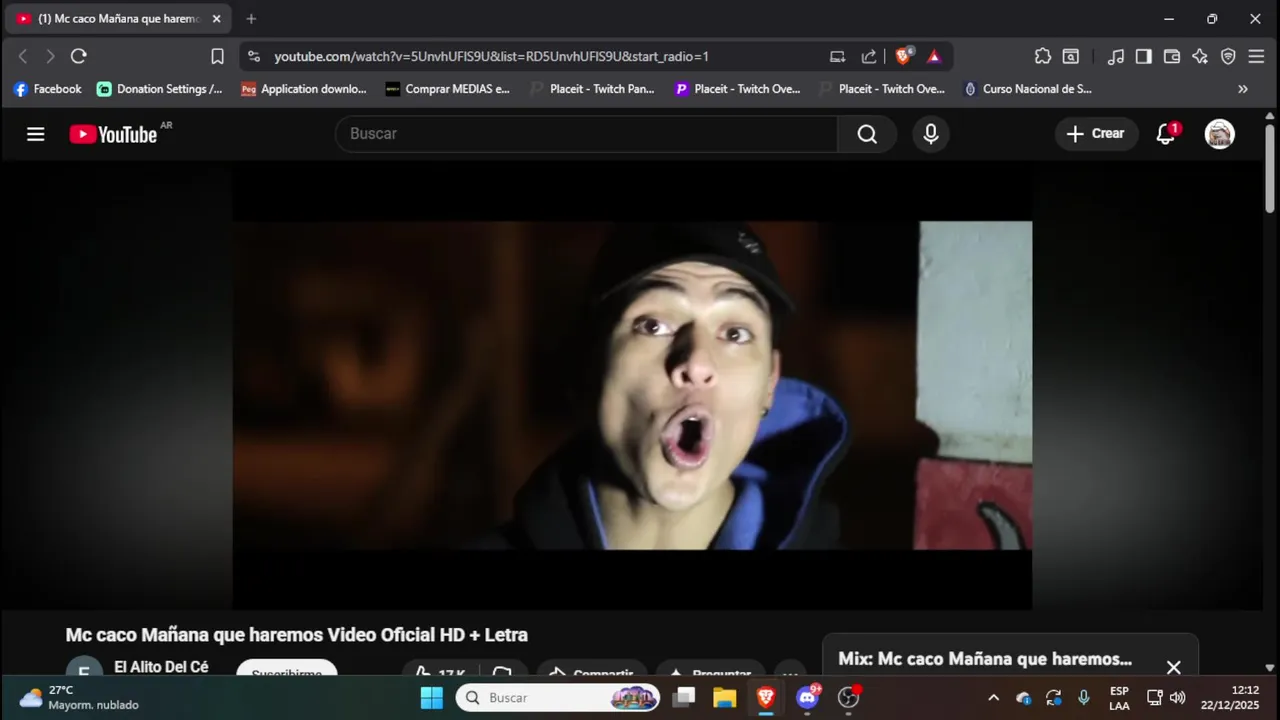Open a new browser tab

pos(251,19)
